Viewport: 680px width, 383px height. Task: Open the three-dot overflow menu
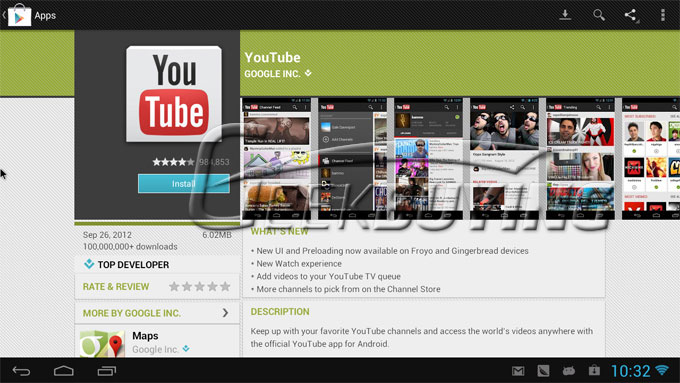click(x=663, y=15)
